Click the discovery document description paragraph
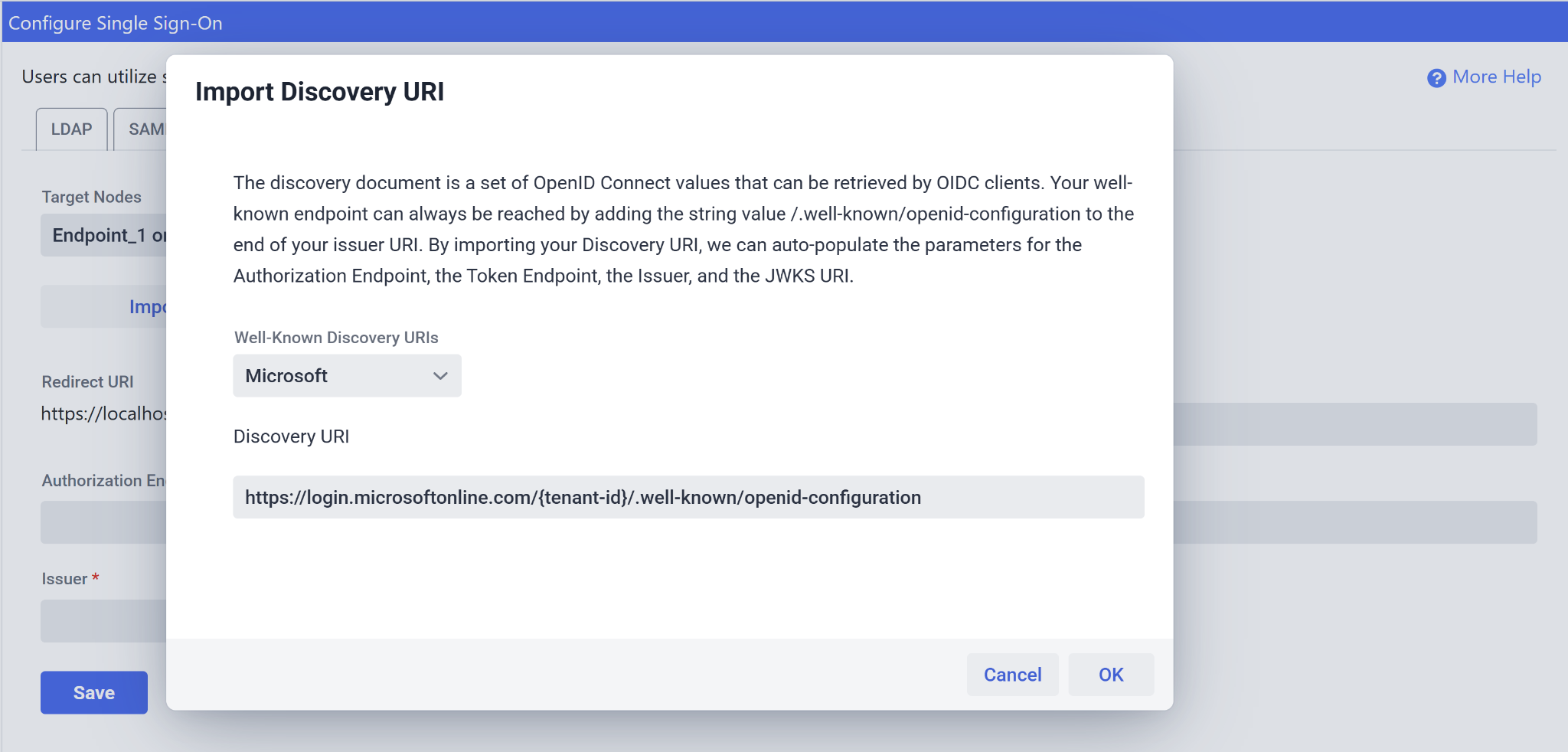This screenshot has height=752, width=1568. pos(683,229)
